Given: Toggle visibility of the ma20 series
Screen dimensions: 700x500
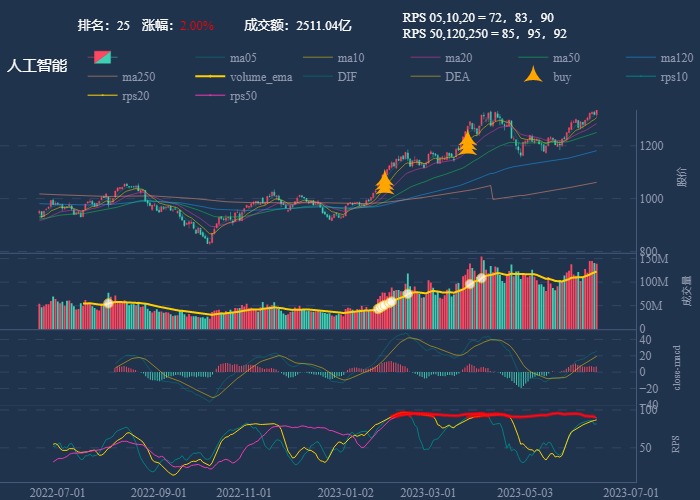Looking at the screenshot, I should click(x=458, y=58).
